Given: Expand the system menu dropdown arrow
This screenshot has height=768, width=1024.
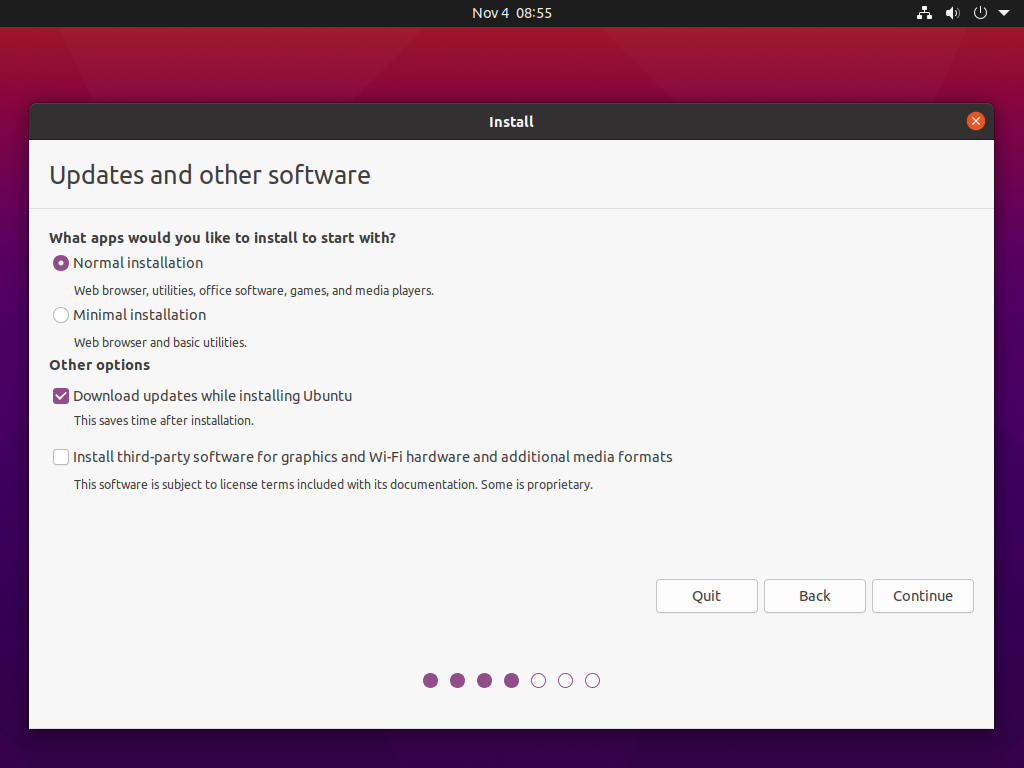Looking at the screenshot, I should (1004, 13).
